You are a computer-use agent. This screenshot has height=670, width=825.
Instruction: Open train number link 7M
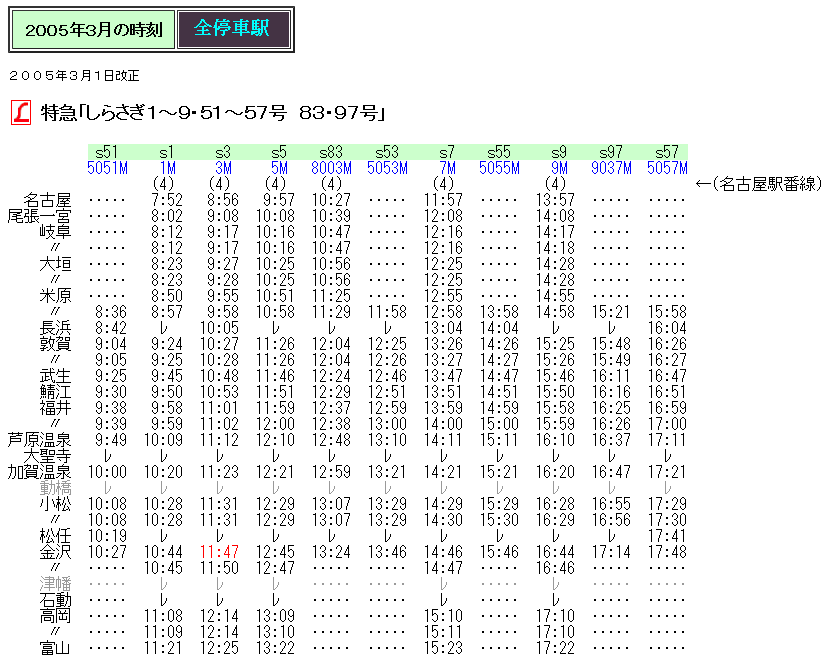coord(447,168)
